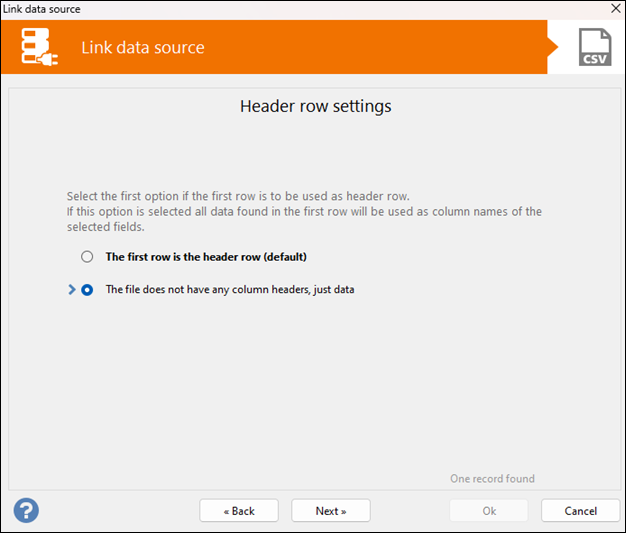Select the no column headers radio button
The height and width of the screenshot is (533, 626).
tap(87, 290)
